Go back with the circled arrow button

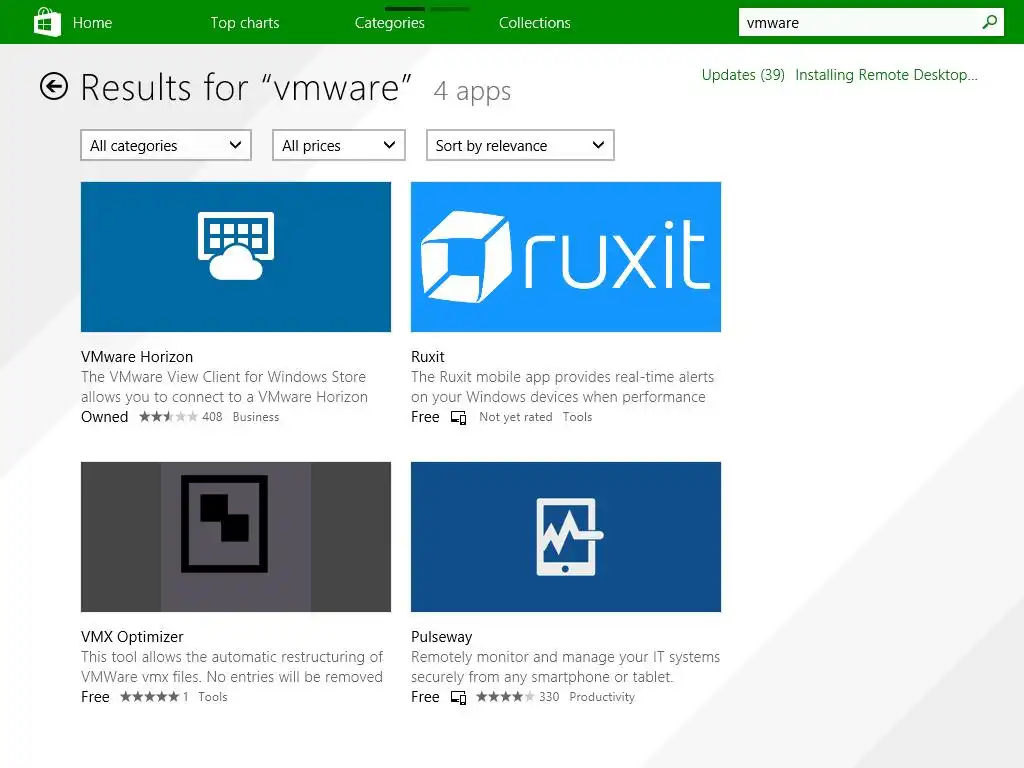point(54,86)
